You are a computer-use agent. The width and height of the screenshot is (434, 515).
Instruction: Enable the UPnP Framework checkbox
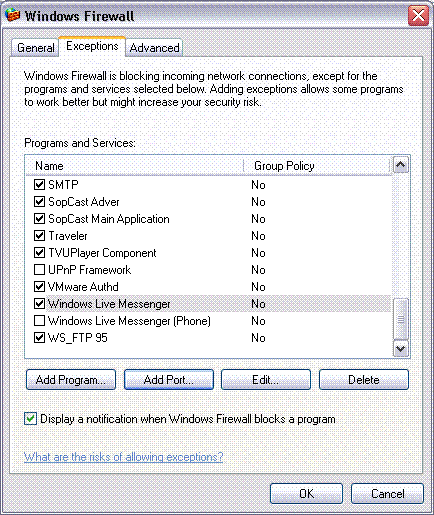tap(39, 269)
